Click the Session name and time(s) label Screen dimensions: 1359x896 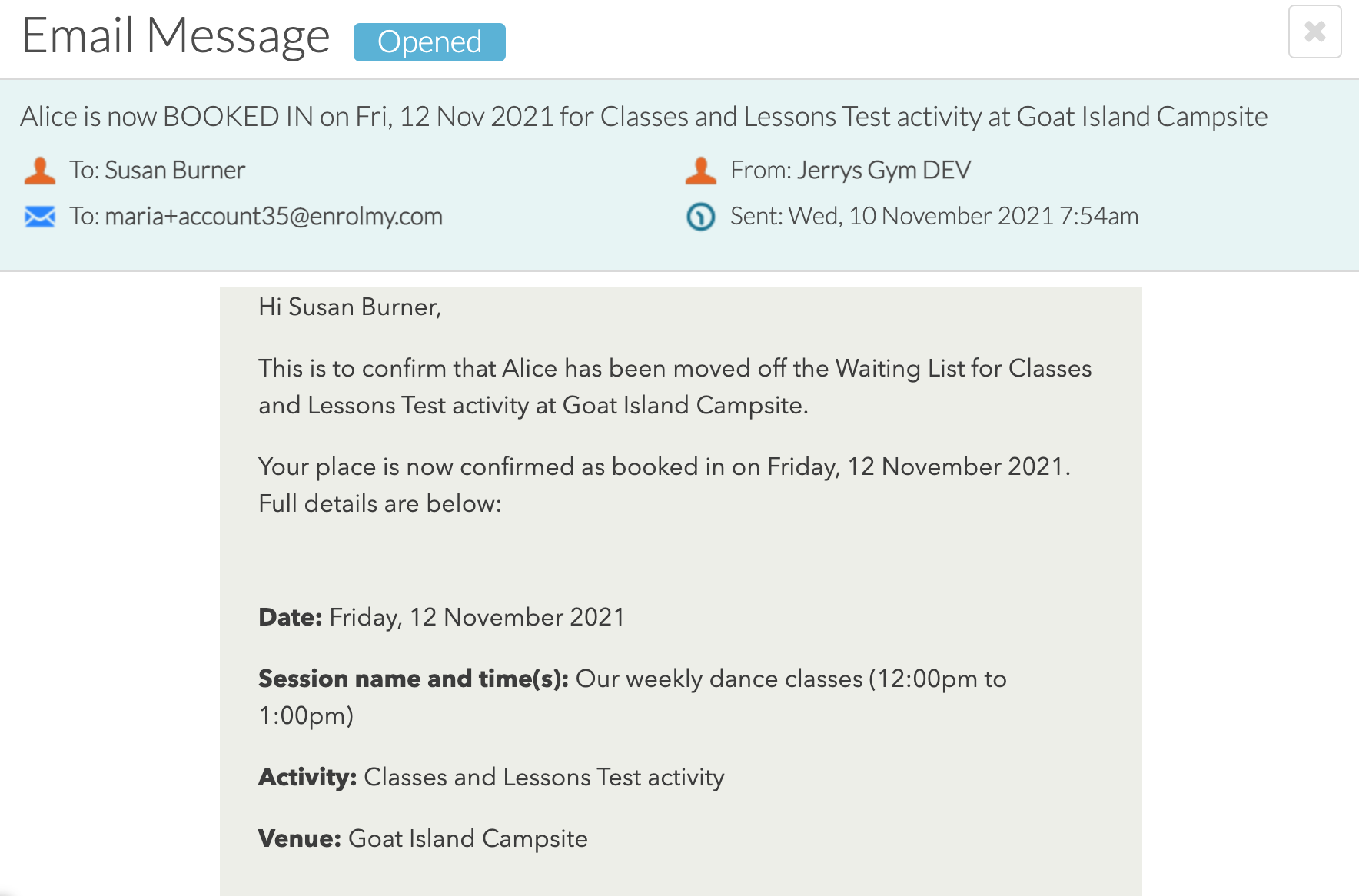414,679
